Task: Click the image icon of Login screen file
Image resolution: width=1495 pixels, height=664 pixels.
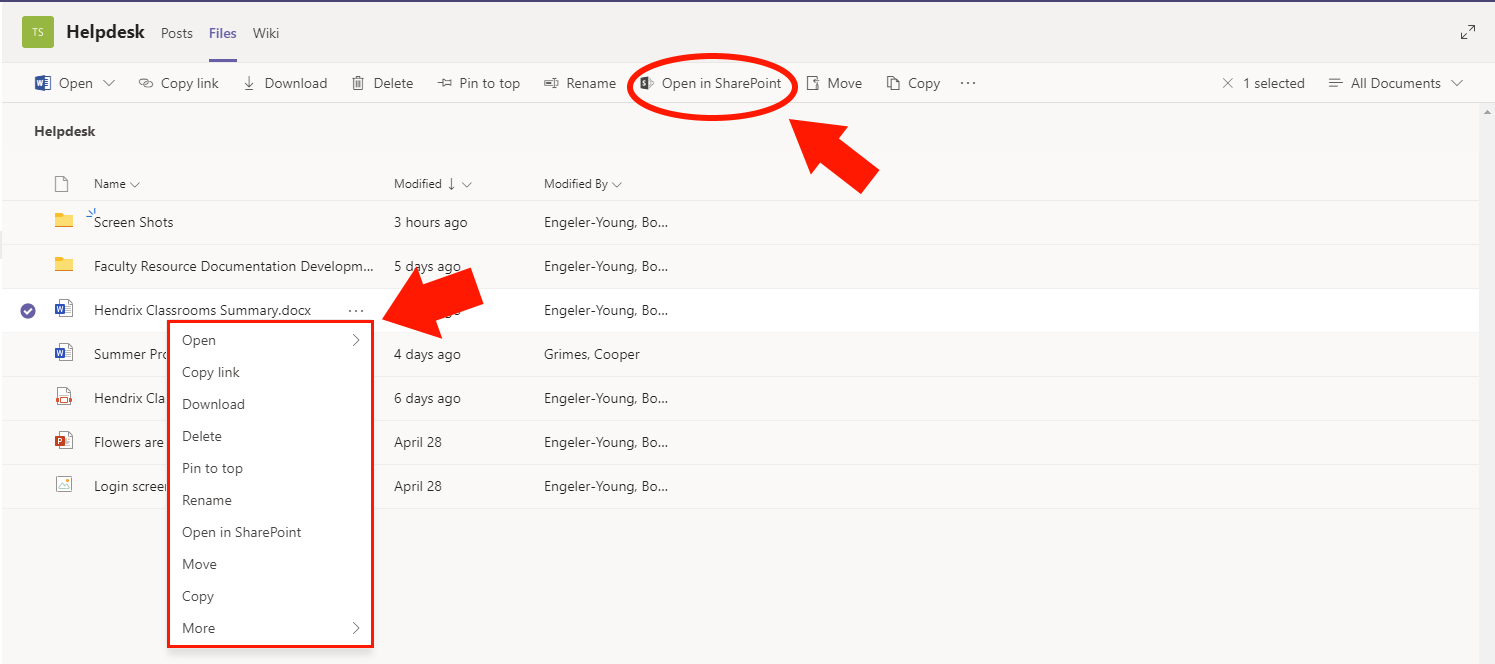Action: point(64,485)
